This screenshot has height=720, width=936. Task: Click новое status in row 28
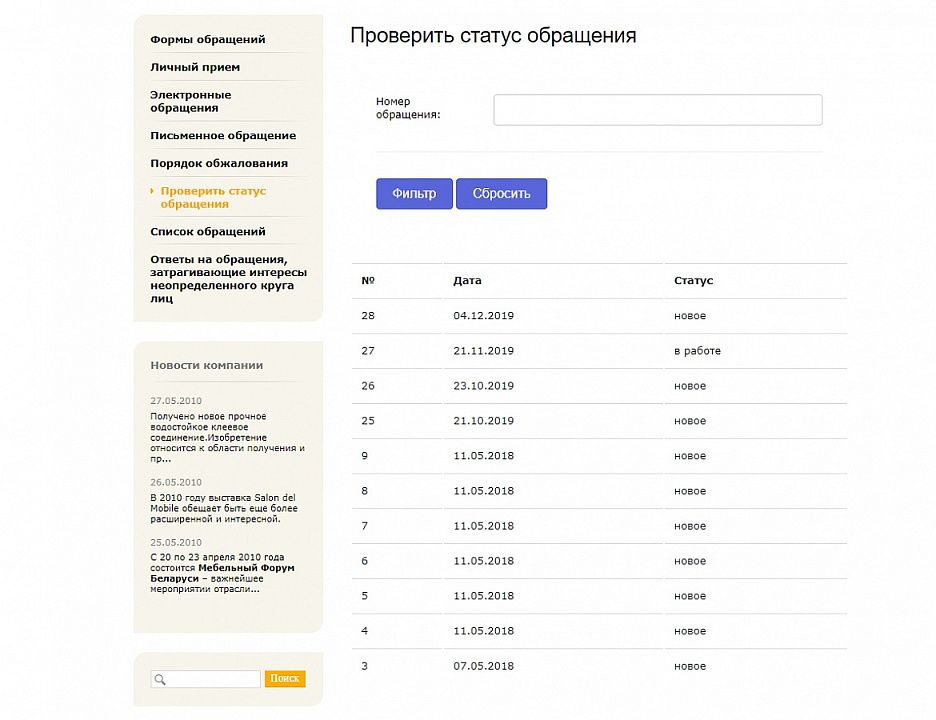point(690,316)
